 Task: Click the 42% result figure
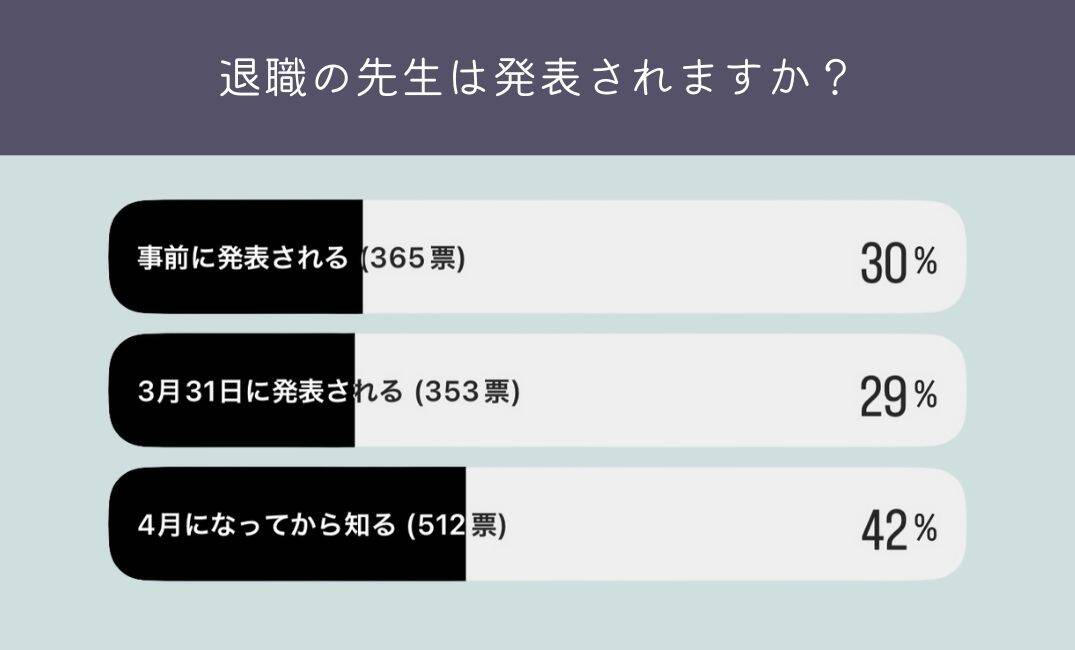tap(897, 530)
